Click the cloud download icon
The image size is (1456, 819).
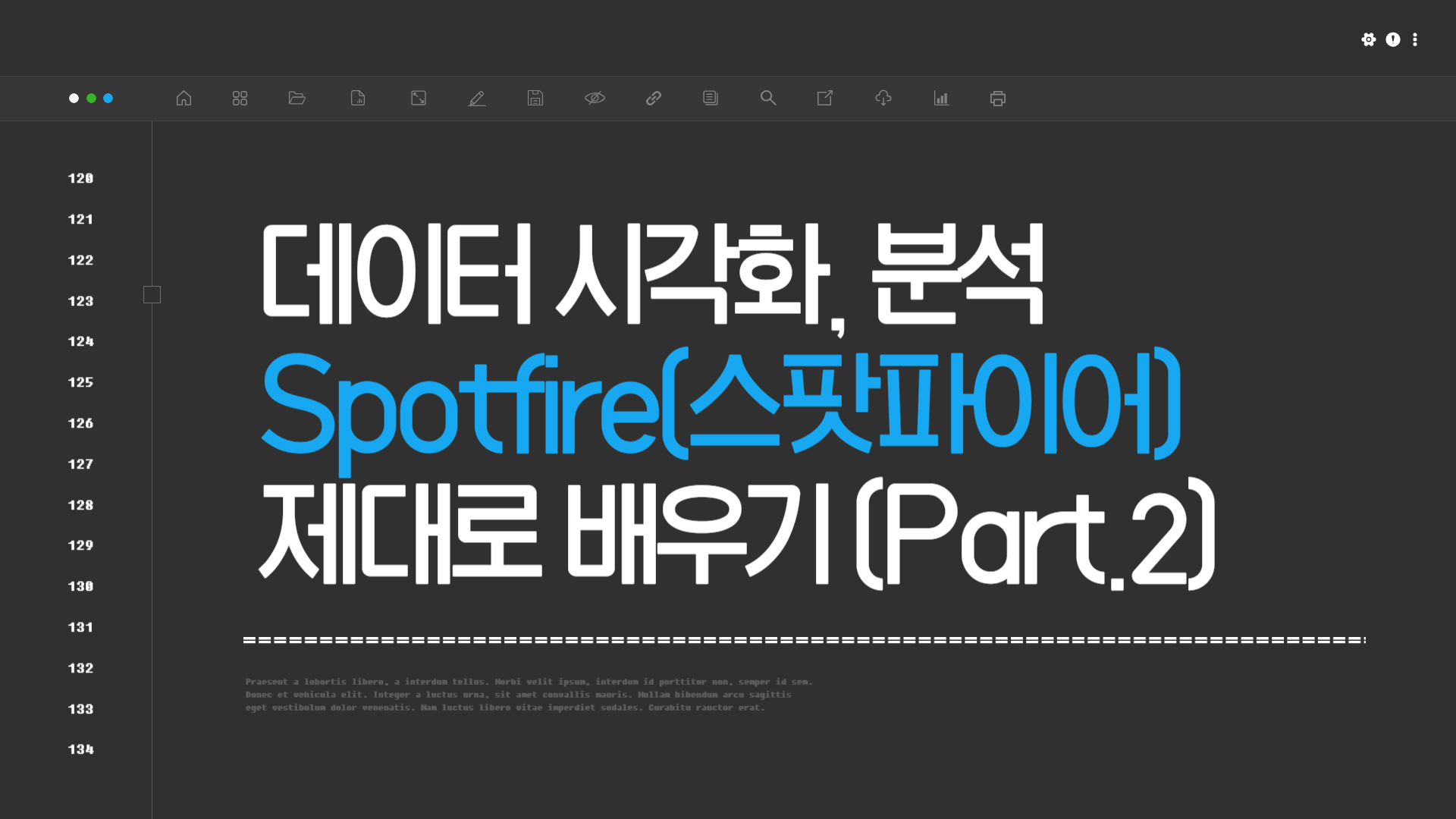(x=883, y=98)
